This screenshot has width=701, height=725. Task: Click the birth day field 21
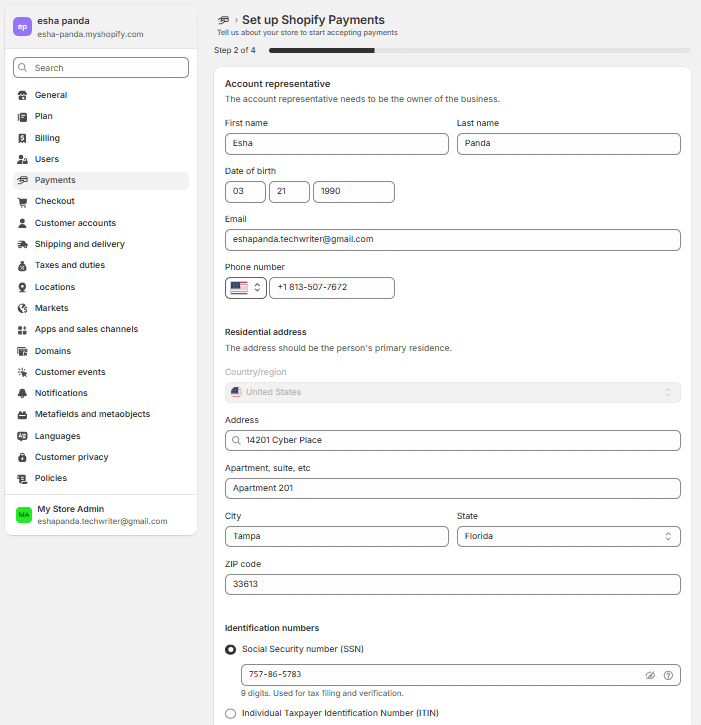289,192
